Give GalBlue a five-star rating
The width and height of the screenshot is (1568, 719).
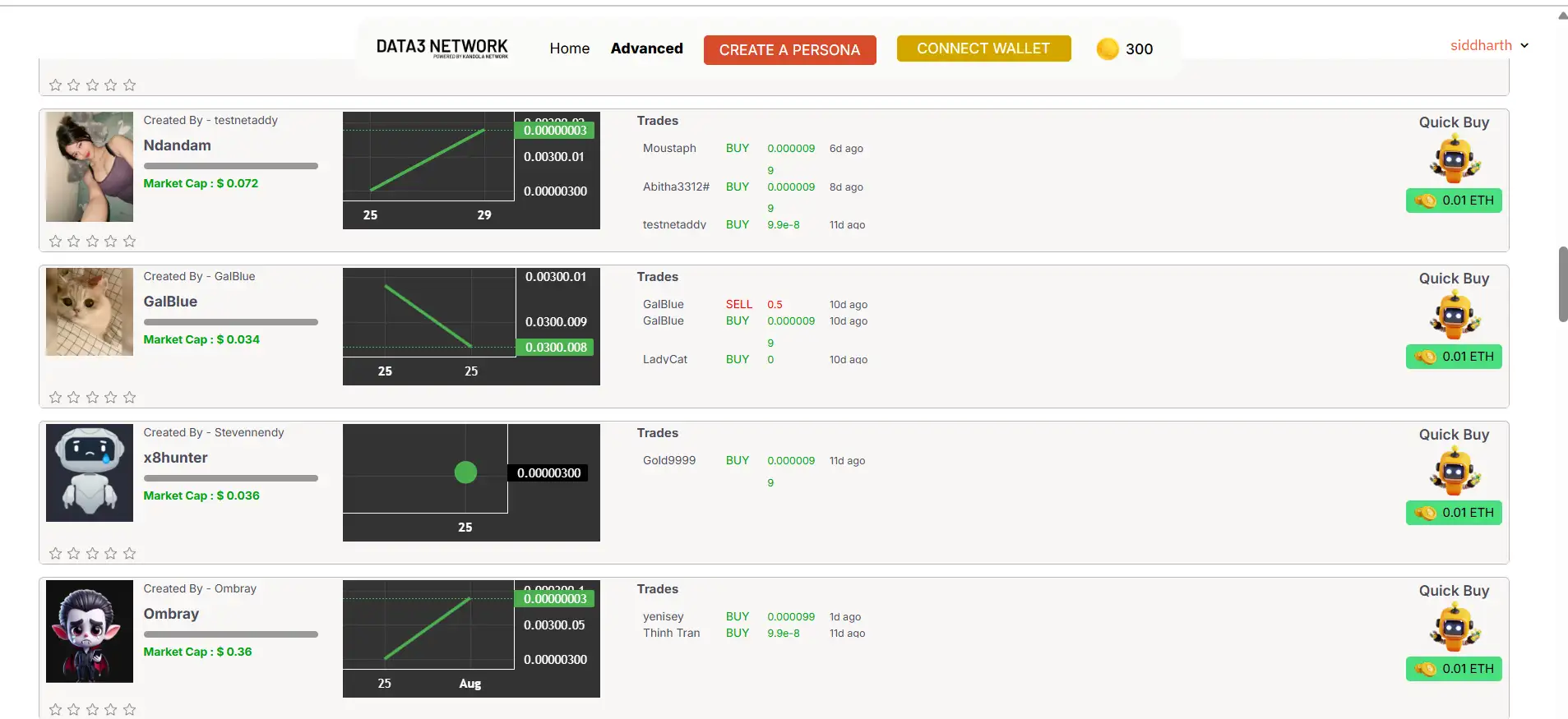(129, 398)
